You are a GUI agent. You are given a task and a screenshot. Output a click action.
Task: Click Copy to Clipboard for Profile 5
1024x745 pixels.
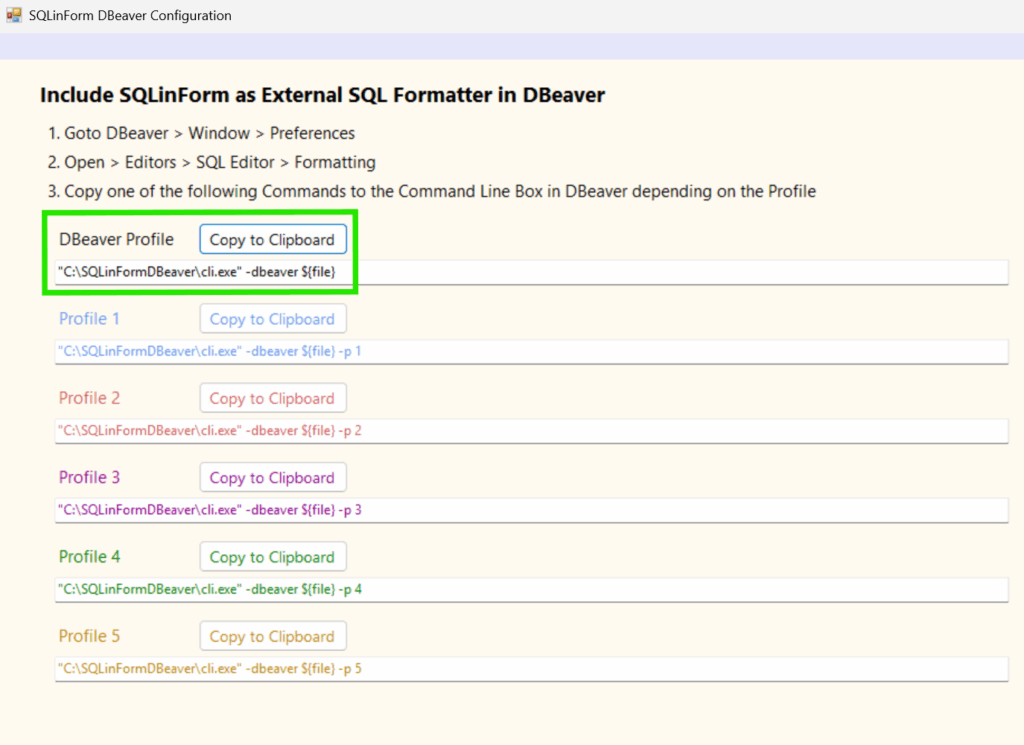pyautogui.click(x=272, y=635)
